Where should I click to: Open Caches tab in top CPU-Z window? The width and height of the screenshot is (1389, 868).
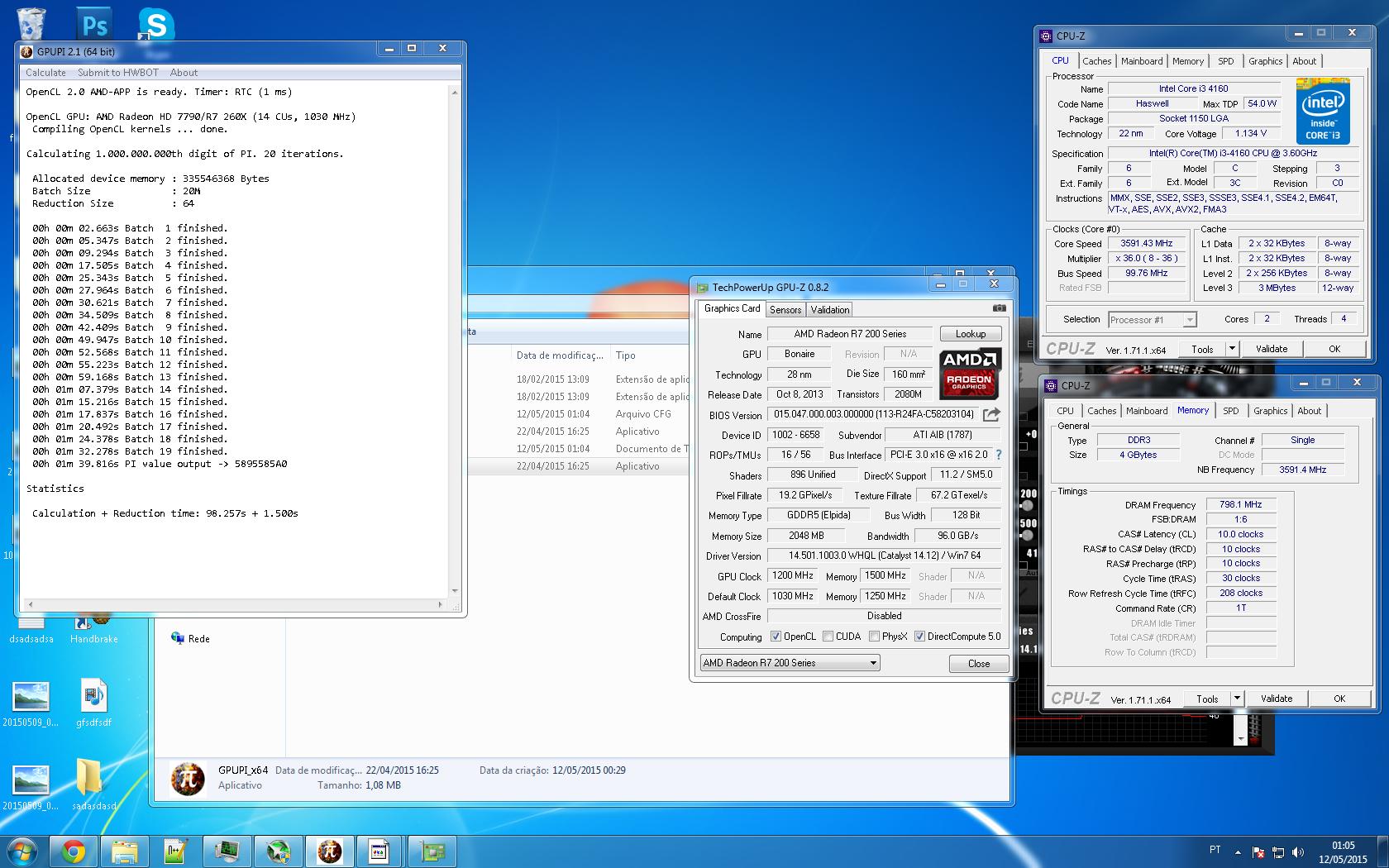click(1097, 61)
